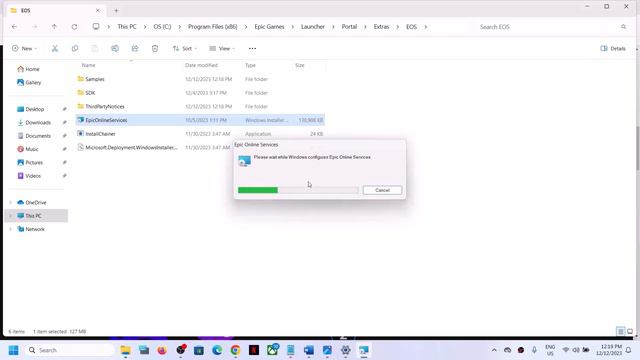
Task: Open Word from the taskbar
Action: click(x=309, y=350)
